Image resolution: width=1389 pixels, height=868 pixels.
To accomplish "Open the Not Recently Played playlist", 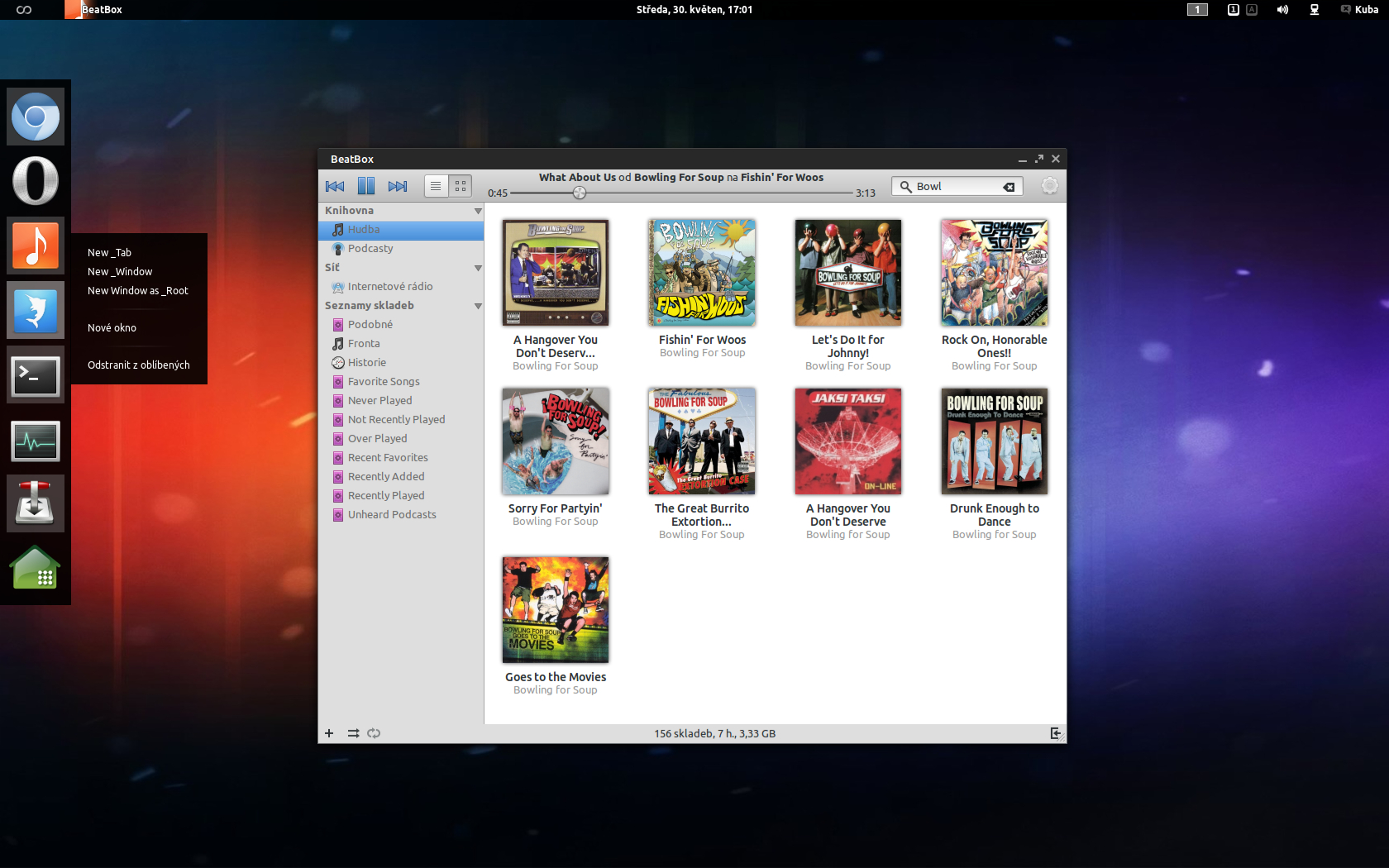I will (401, 420).
